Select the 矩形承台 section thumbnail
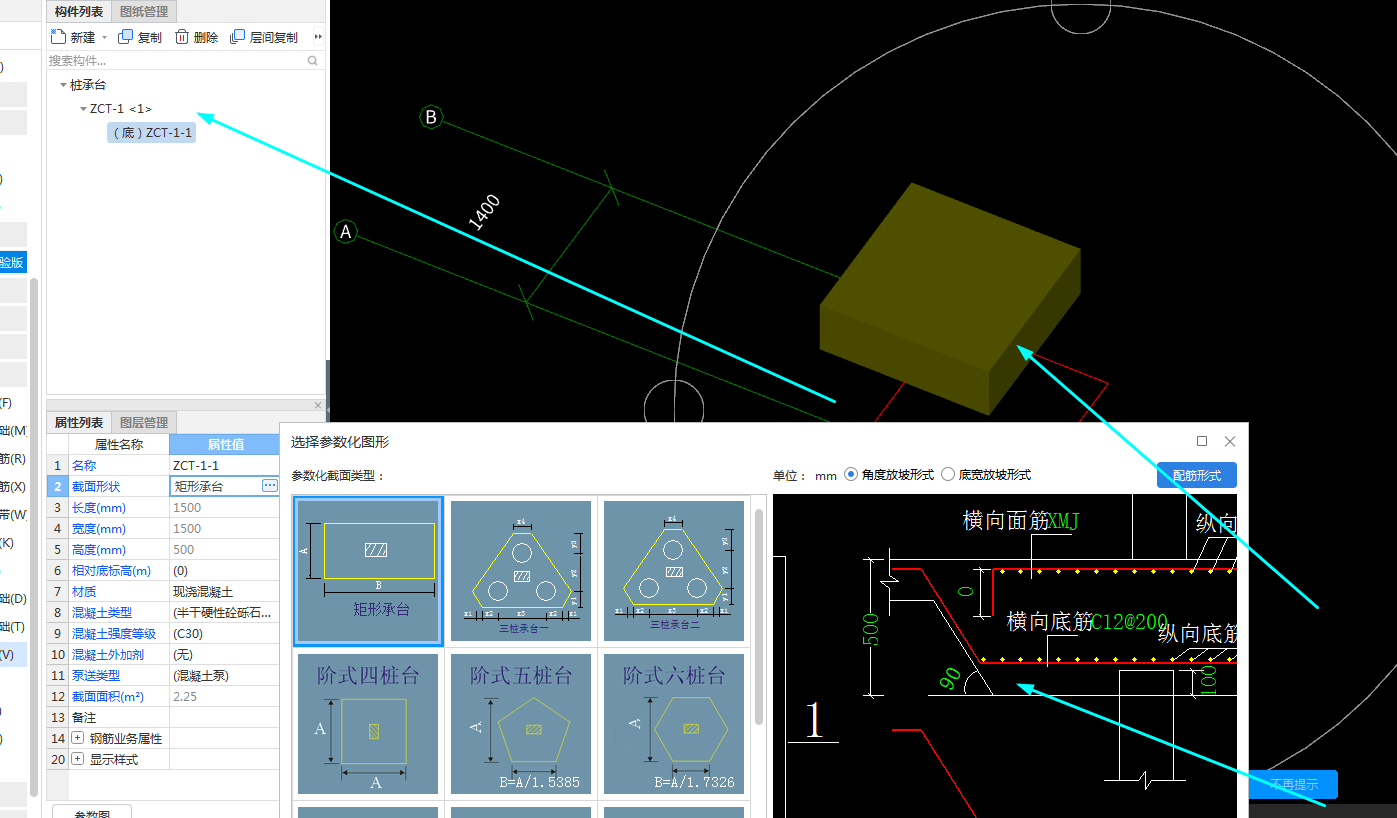The image size is (1397, 818). tap(369, 571)
